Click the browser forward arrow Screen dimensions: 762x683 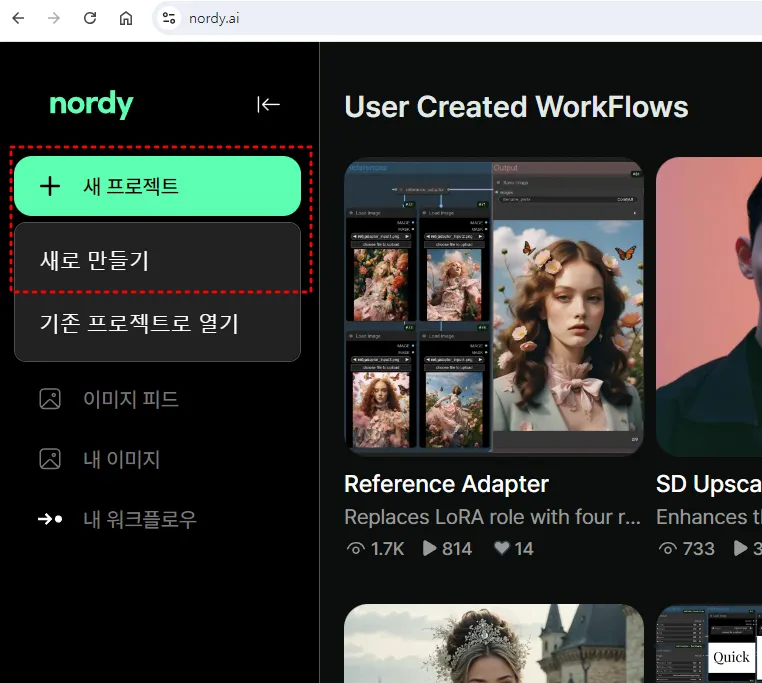(x=54, y=18)
